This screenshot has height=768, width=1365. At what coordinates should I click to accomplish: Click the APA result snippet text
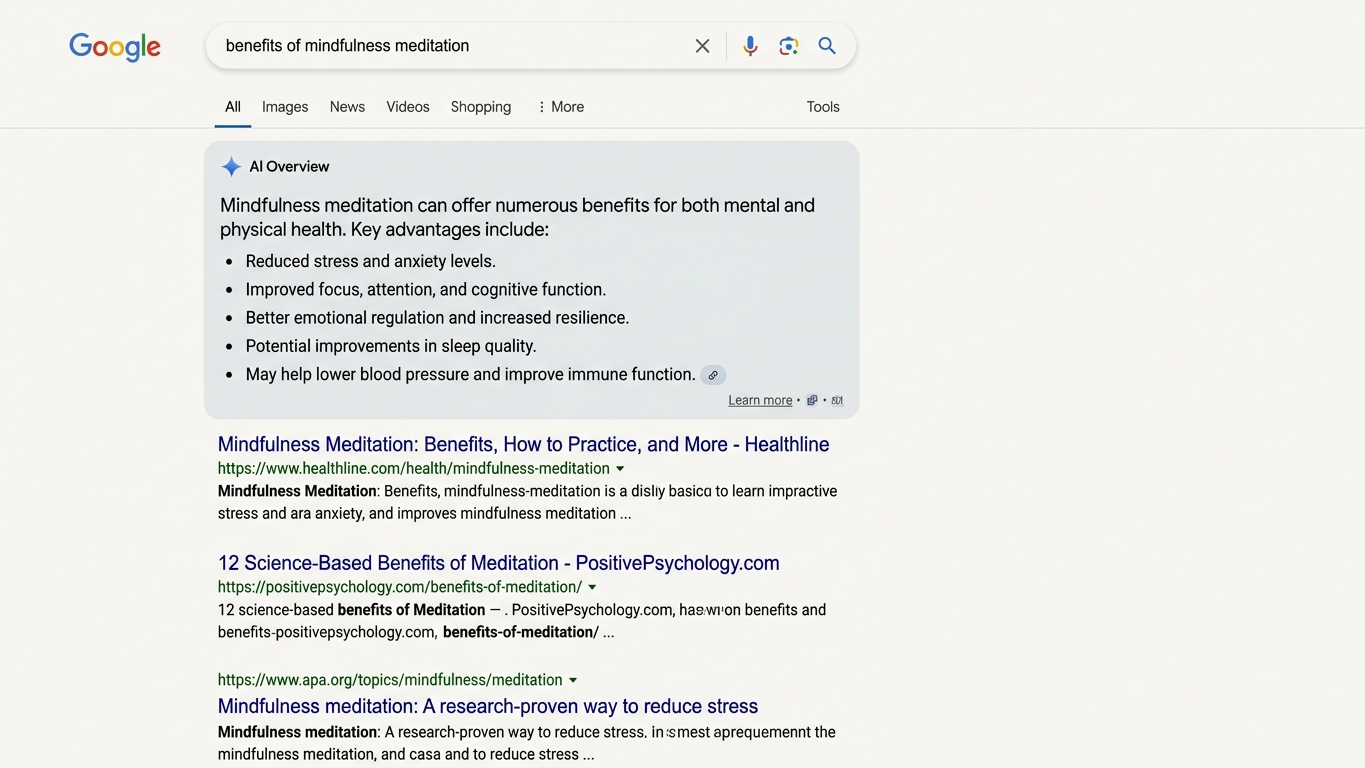click(527, 743)
